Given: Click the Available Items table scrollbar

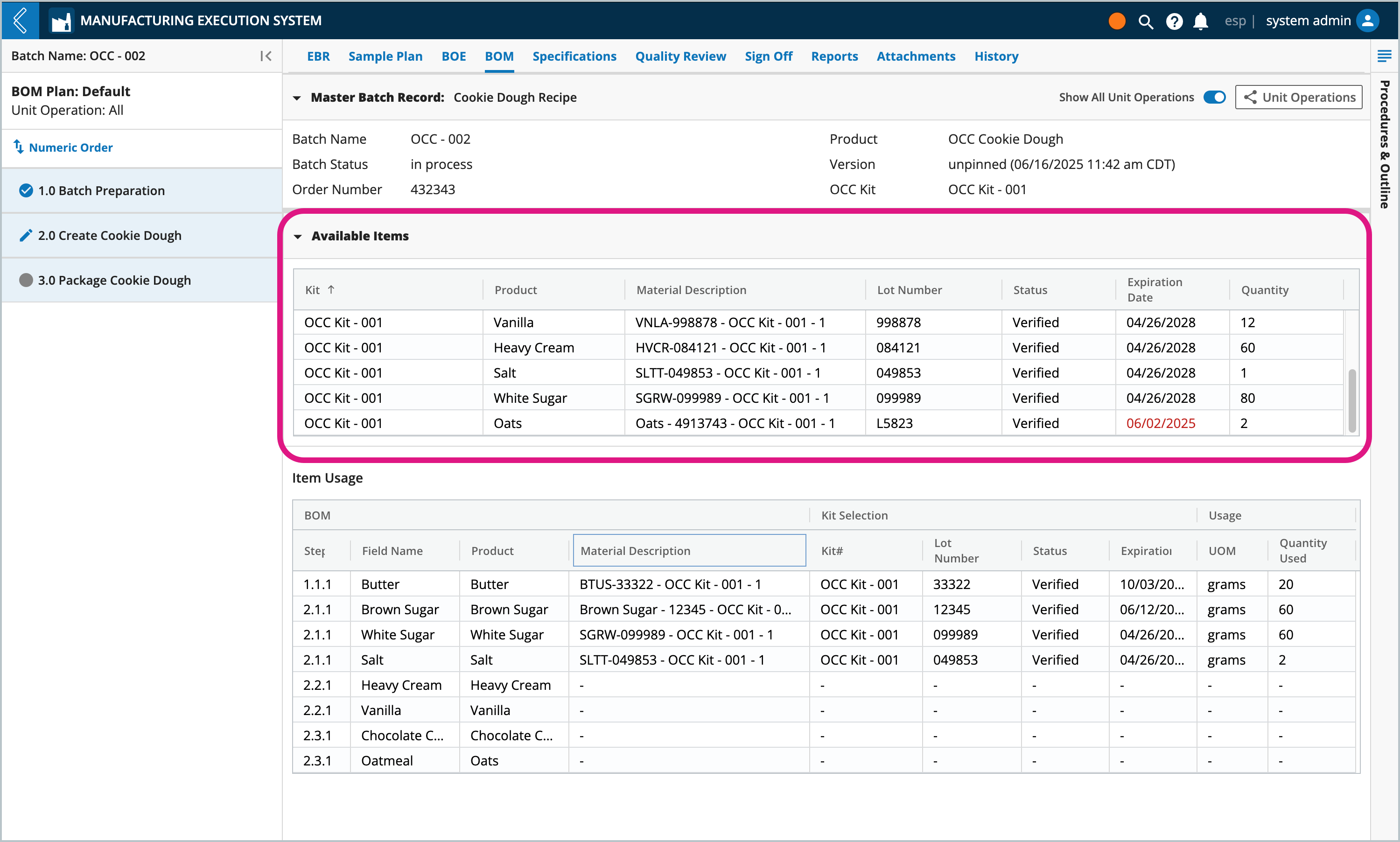Looking at the screenshot, I should (1352, 400).
